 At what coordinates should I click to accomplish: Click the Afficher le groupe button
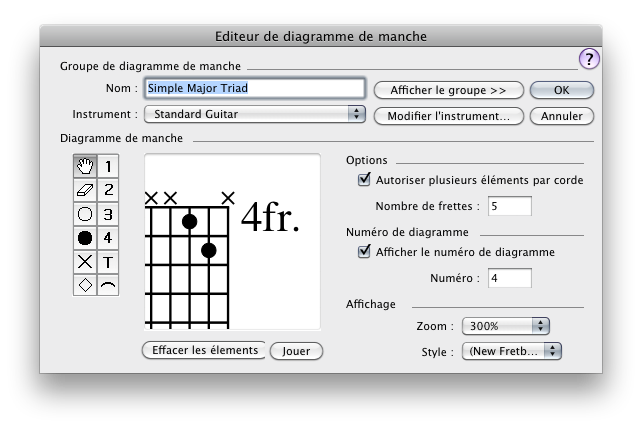click(448, 90)
